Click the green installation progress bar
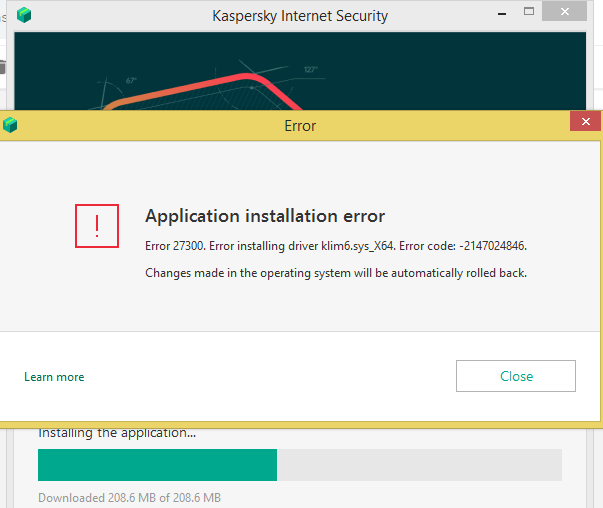This screenshot has height=508, width=603. point(157,465)
